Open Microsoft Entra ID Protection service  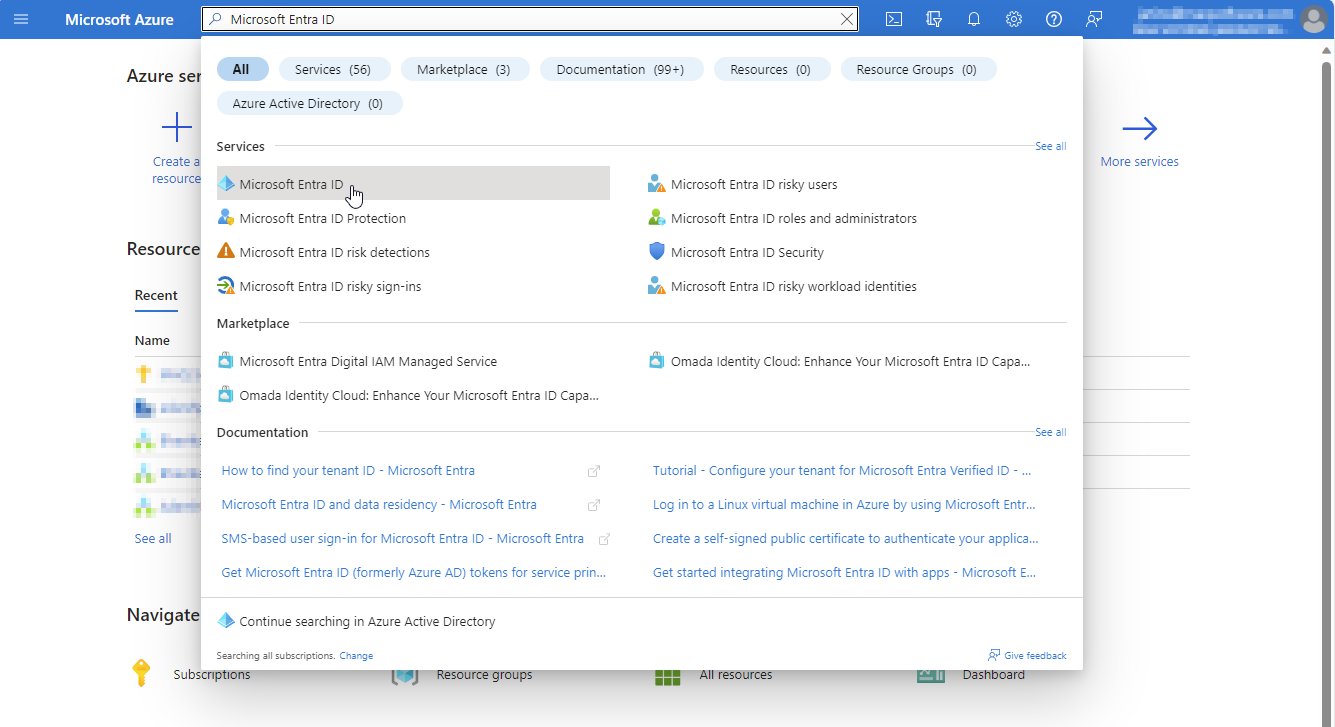[x=322, y=218]
